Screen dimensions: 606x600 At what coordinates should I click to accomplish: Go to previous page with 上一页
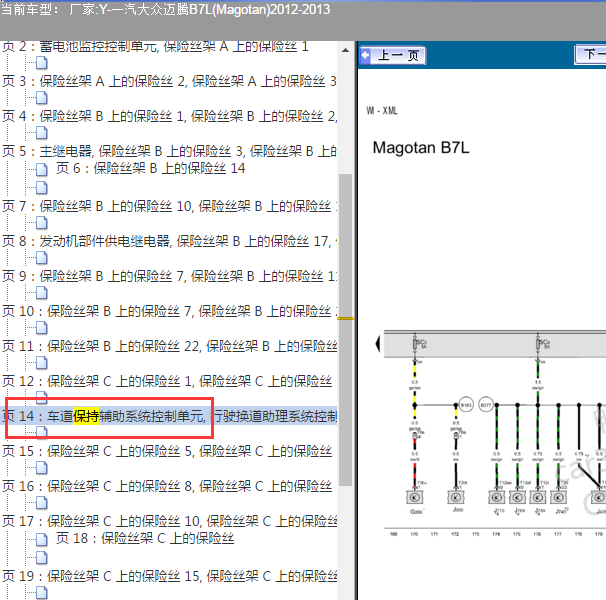(393, 55)
